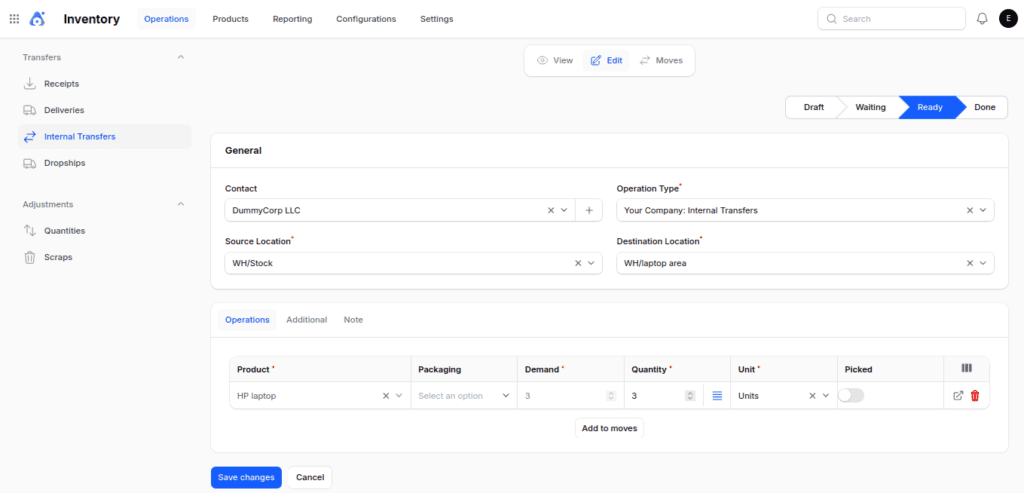Image resolution: width=1024 pixels, height=493 pixels.
Task: Select the Edit mode tab
Action: click(x=606, y=60)
